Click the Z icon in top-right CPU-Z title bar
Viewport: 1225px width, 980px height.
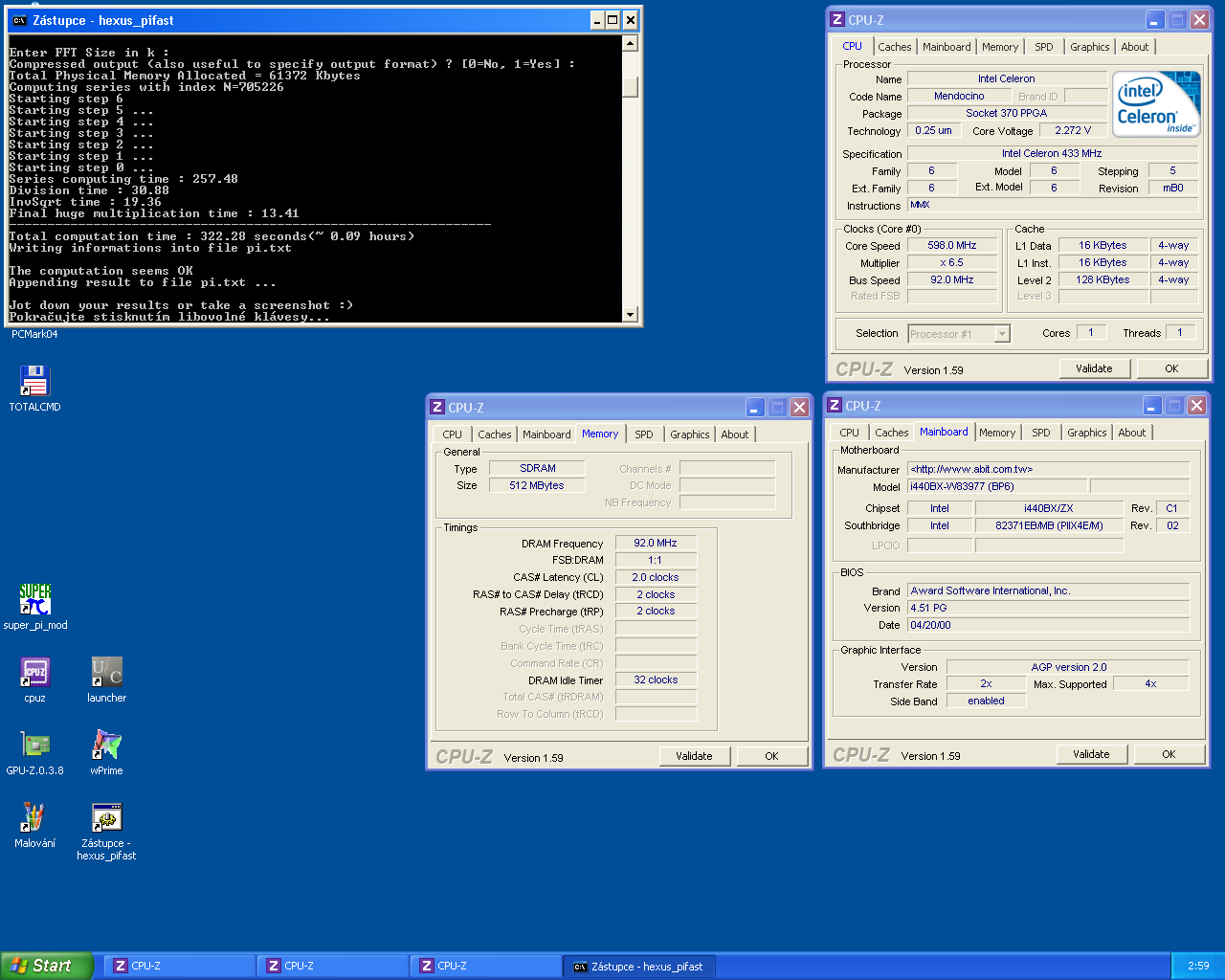click(837, 19)
